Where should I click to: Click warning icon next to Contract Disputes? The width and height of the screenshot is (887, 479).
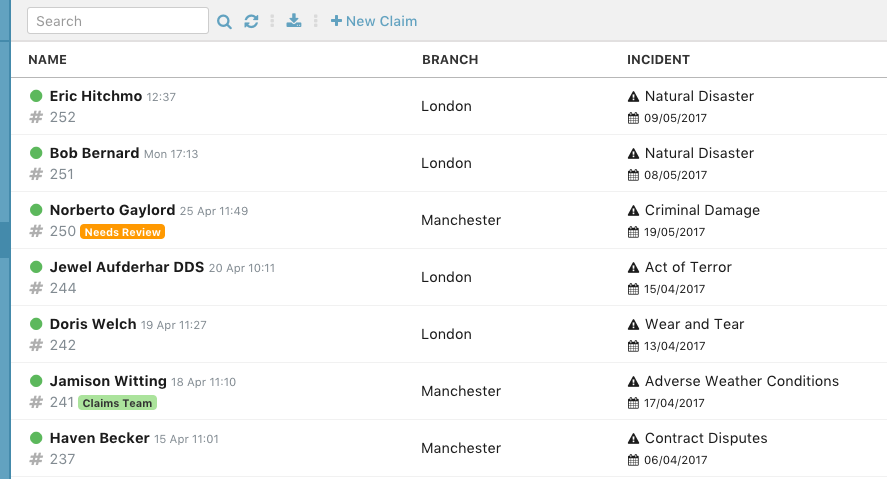click(x=634, y=439)
